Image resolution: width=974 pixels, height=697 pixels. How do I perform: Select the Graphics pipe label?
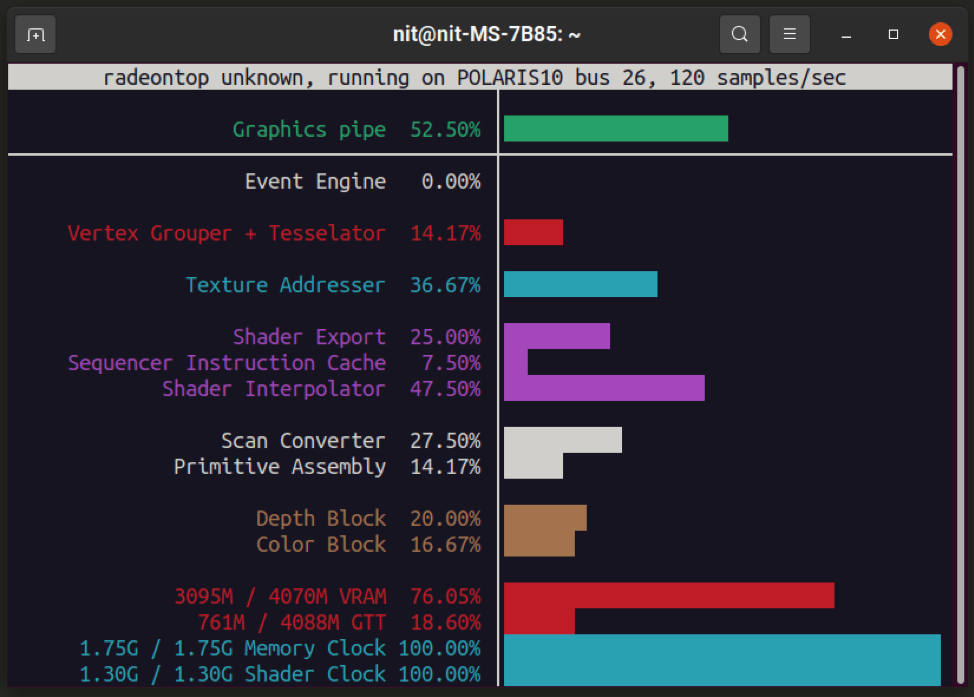309,129
